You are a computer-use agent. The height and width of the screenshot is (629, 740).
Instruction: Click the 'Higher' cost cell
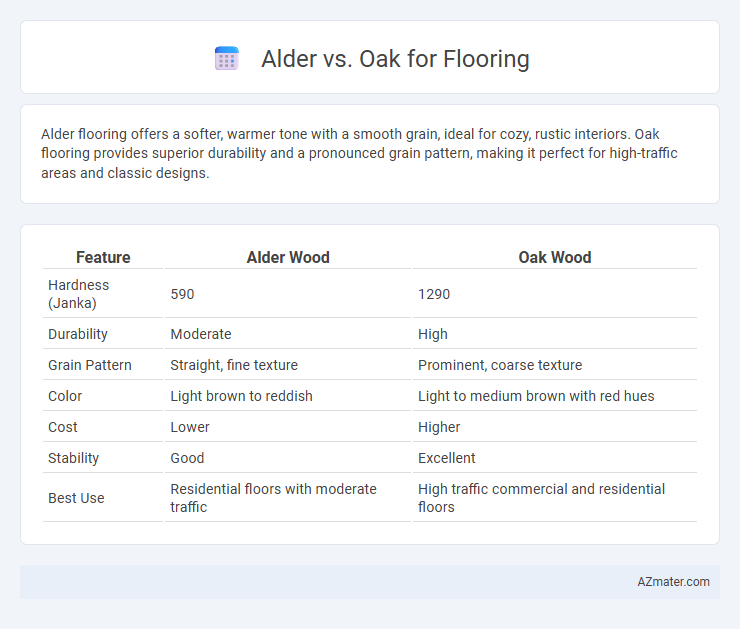point(439,427)
